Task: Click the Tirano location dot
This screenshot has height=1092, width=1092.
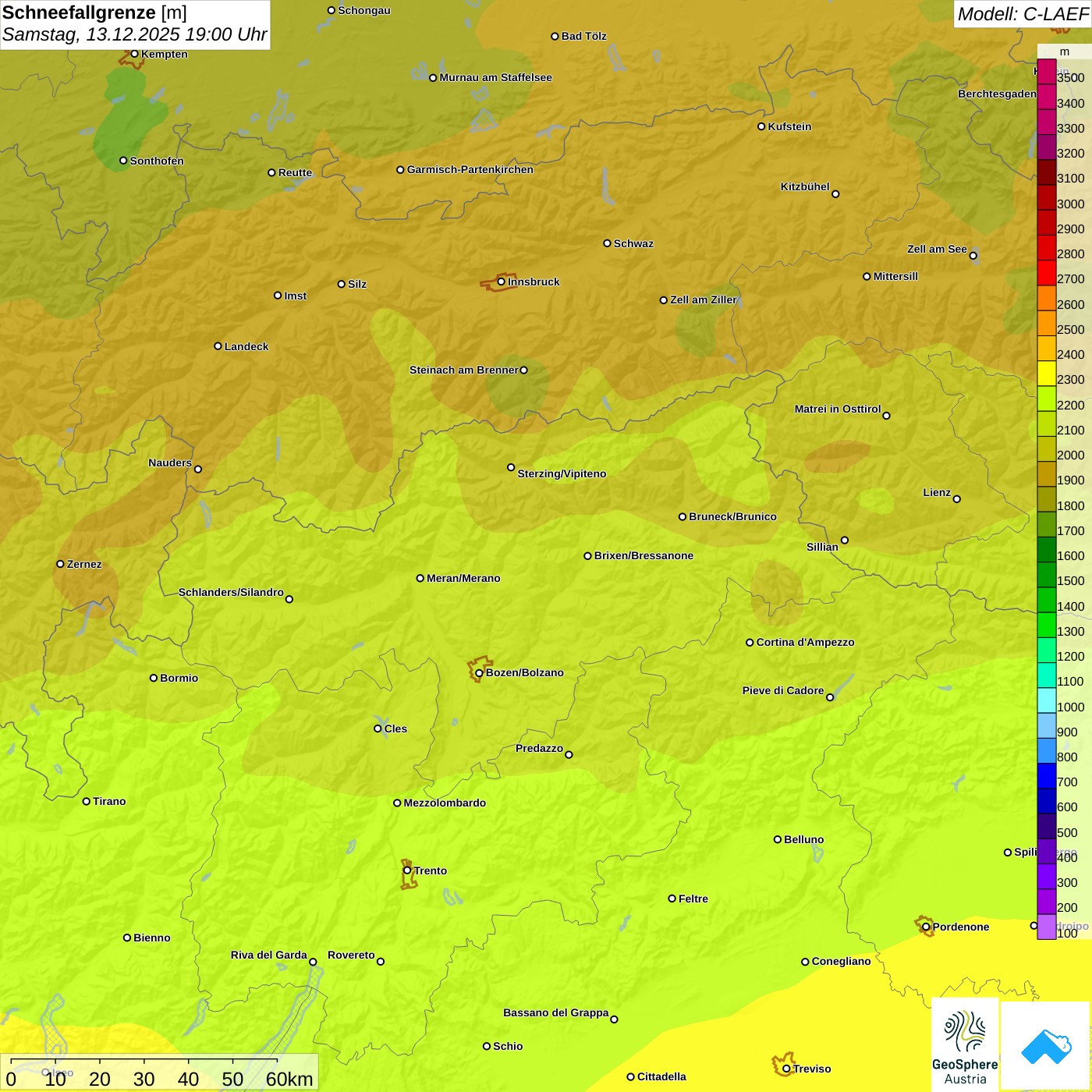Action: 87,801
